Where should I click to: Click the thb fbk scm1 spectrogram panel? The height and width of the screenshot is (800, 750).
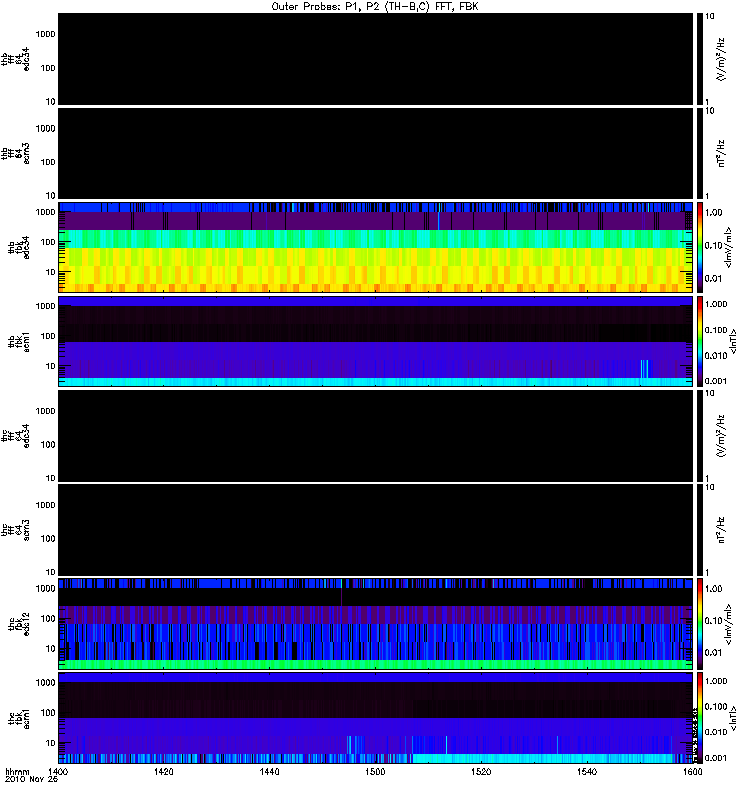tap(375, 341)
